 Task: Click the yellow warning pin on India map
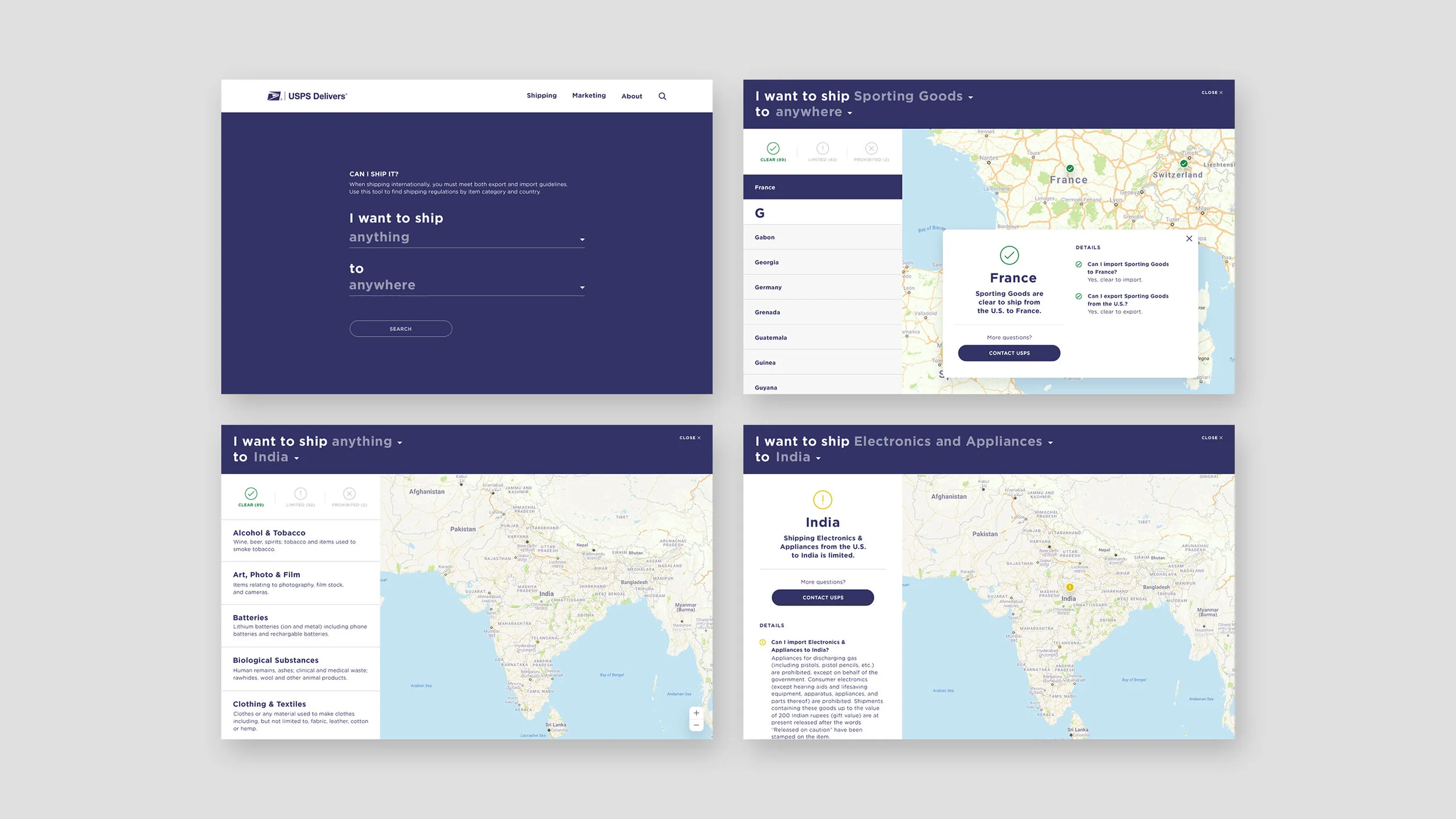[x=1070, y=587]
